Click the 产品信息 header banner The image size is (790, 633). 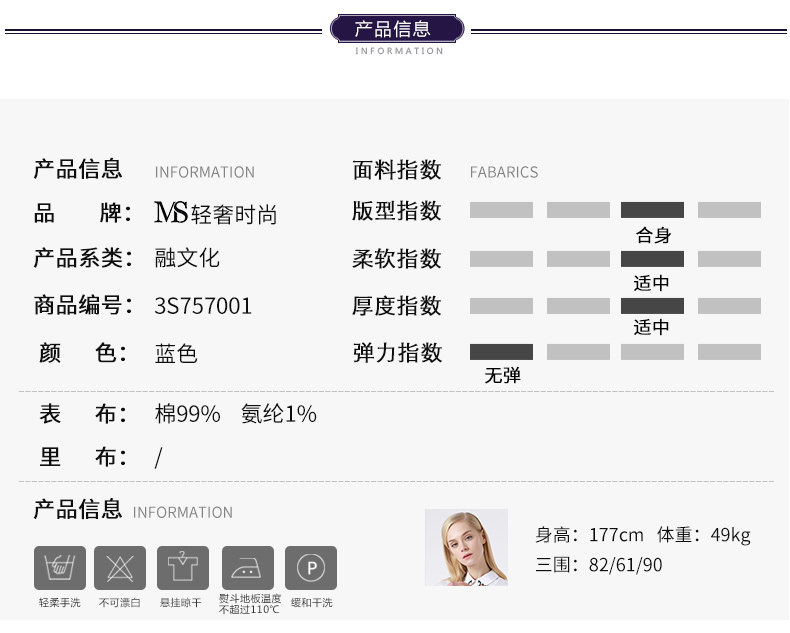pyautogui.click(x=394, y=29)
